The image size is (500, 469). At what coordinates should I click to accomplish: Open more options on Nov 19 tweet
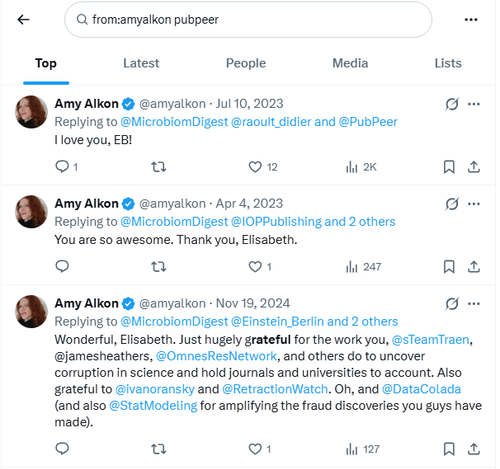tap(474, 304)
